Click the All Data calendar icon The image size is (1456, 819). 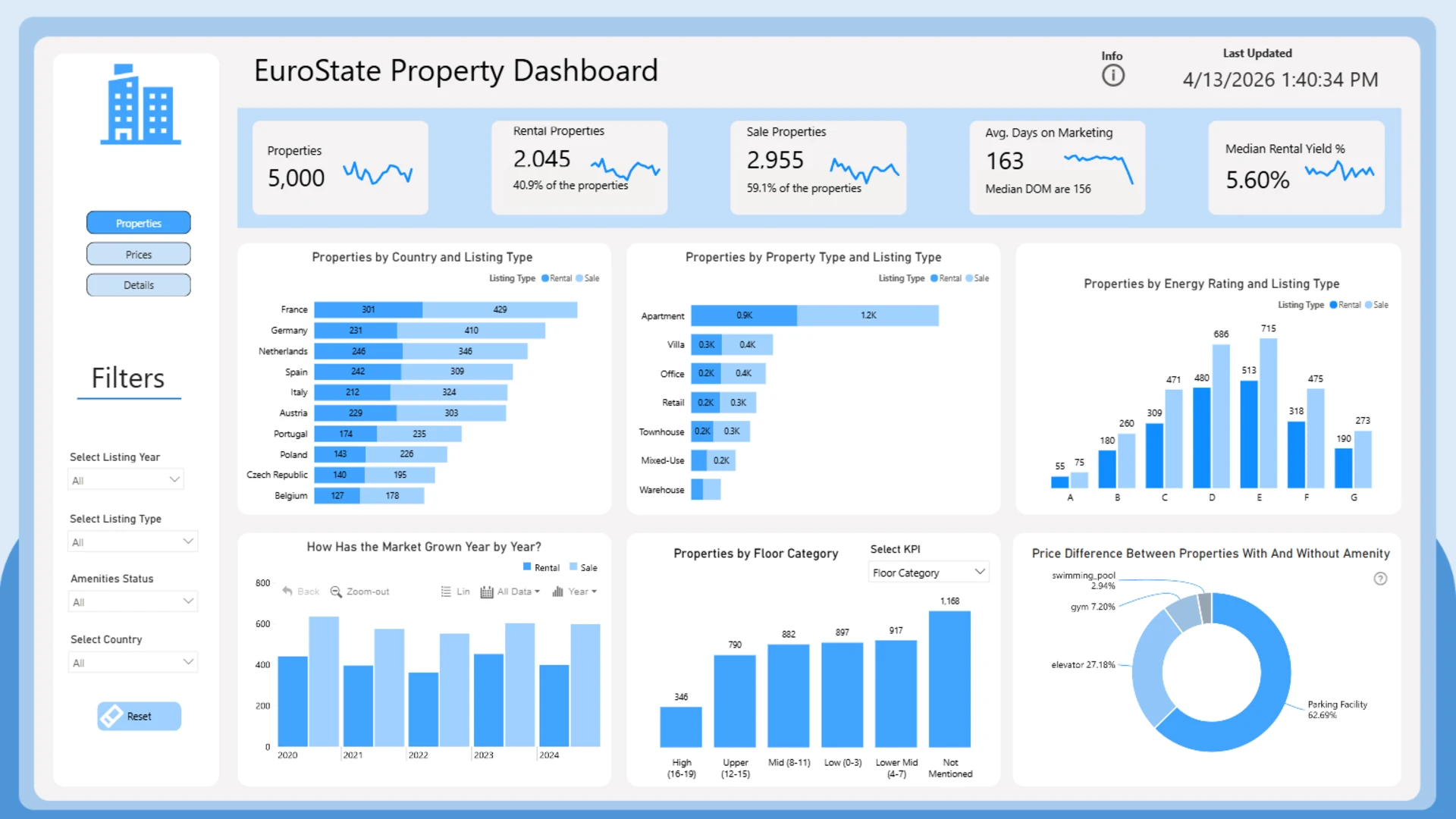pos(487,591)
